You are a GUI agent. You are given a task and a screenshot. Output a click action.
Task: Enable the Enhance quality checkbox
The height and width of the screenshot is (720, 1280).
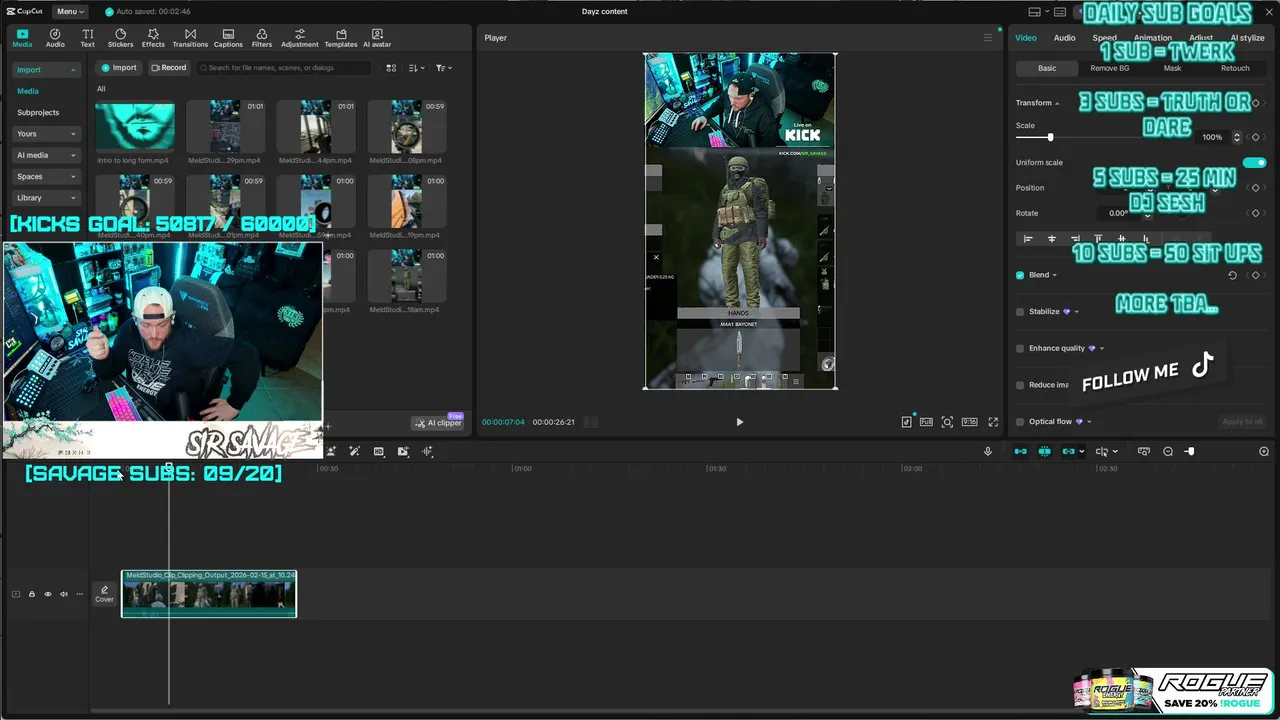click(1020, 348)
